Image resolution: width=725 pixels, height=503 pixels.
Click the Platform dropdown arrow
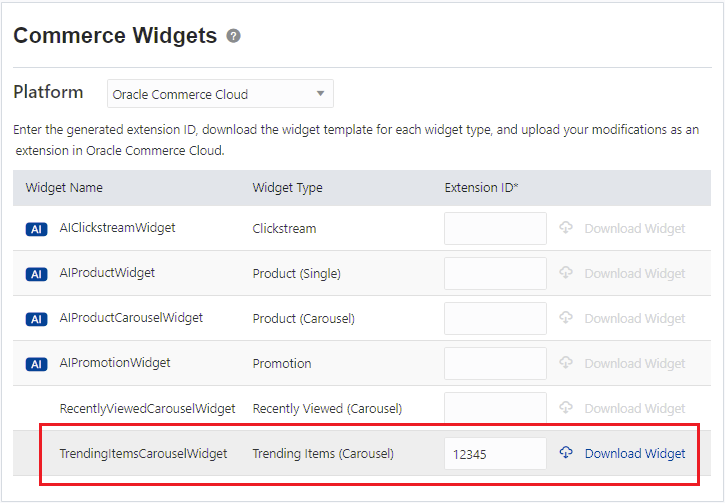[320, 94]
